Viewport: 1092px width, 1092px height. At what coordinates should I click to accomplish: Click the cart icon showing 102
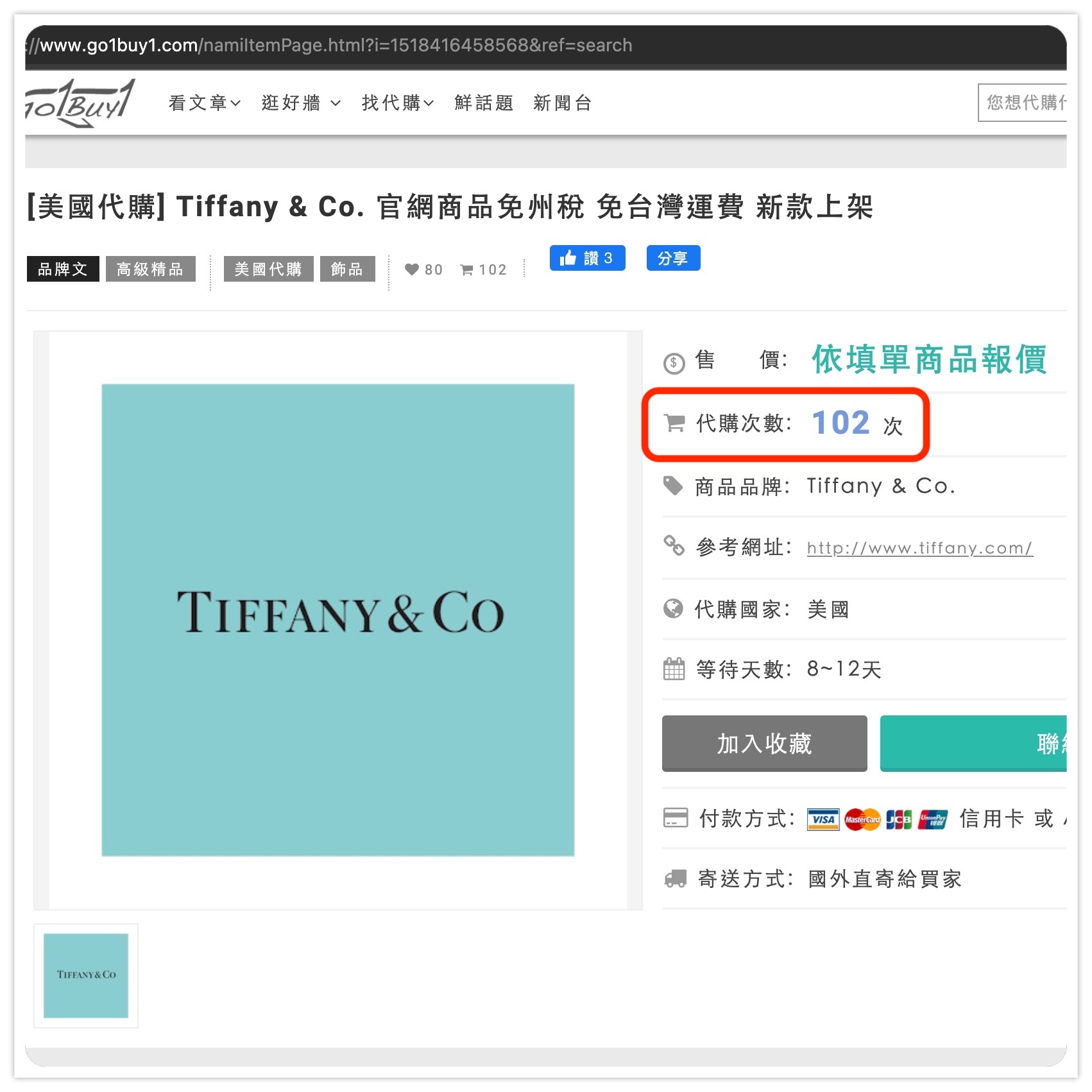467,270
